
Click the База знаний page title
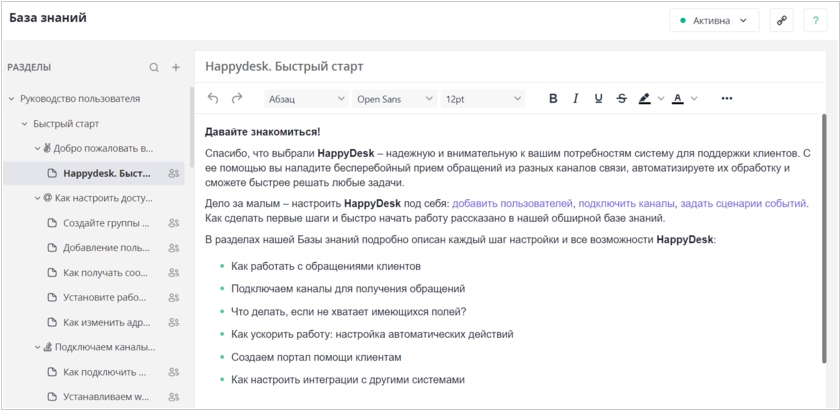pos(48,18)
